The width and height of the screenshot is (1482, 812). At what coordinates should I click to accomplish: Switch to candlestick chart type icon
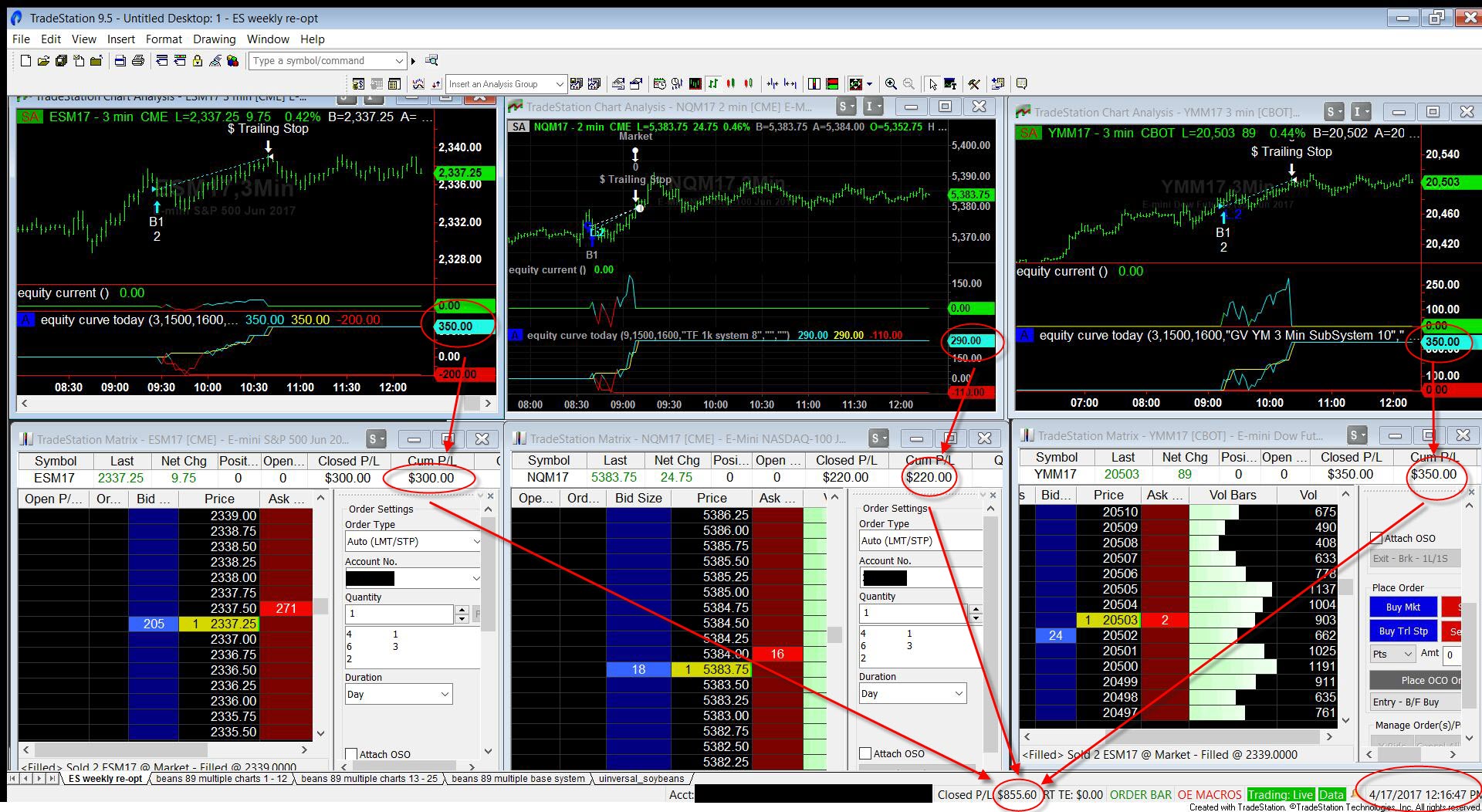tap(730, 83)
